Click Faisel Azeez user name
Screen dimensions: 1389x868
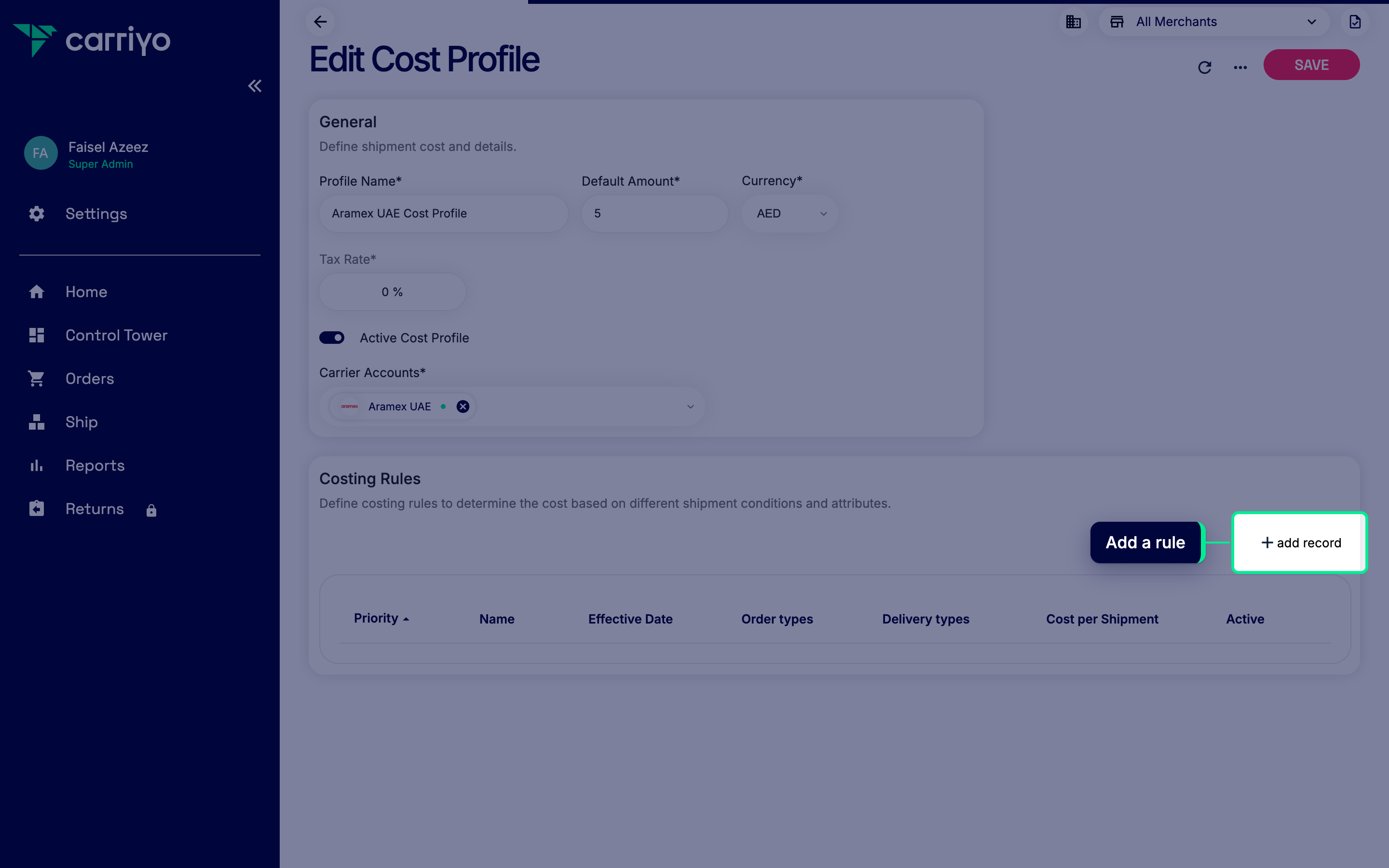click(x=109, y=147)
